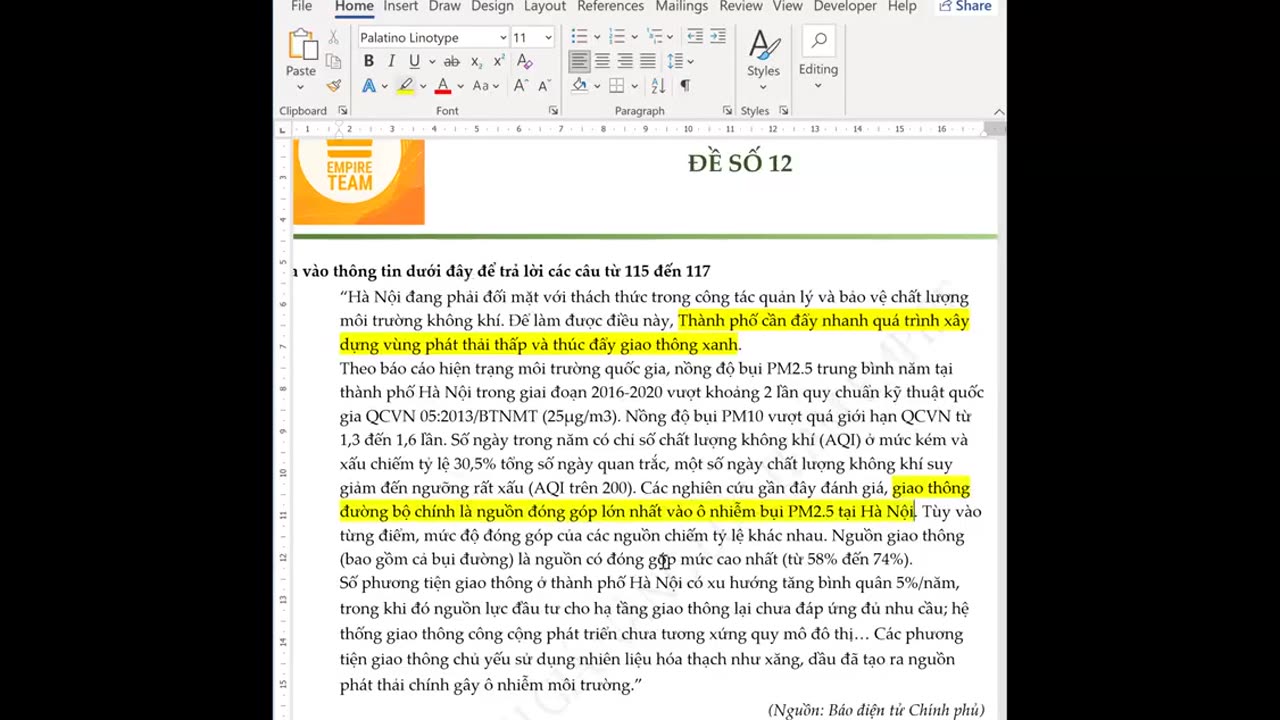Image resolution: width=1280 pixels, height=720 pixels.
Task: Apply a multilevel list
Action: (655, 37)
